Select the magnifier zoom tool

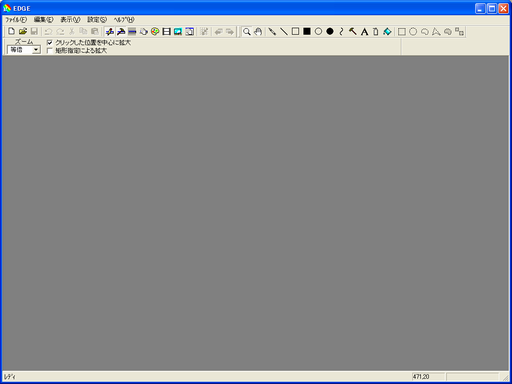247,32
